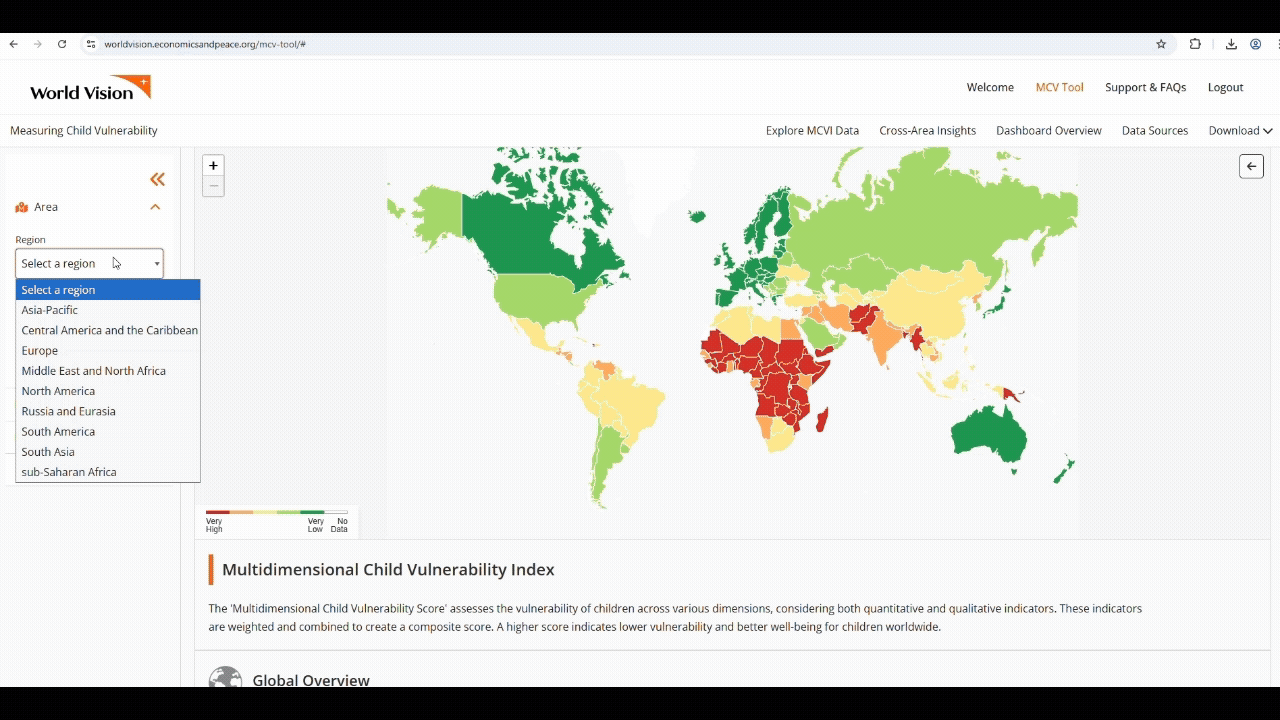
Task: Pick Middle East and North Africa option
Action: (94, 371)
